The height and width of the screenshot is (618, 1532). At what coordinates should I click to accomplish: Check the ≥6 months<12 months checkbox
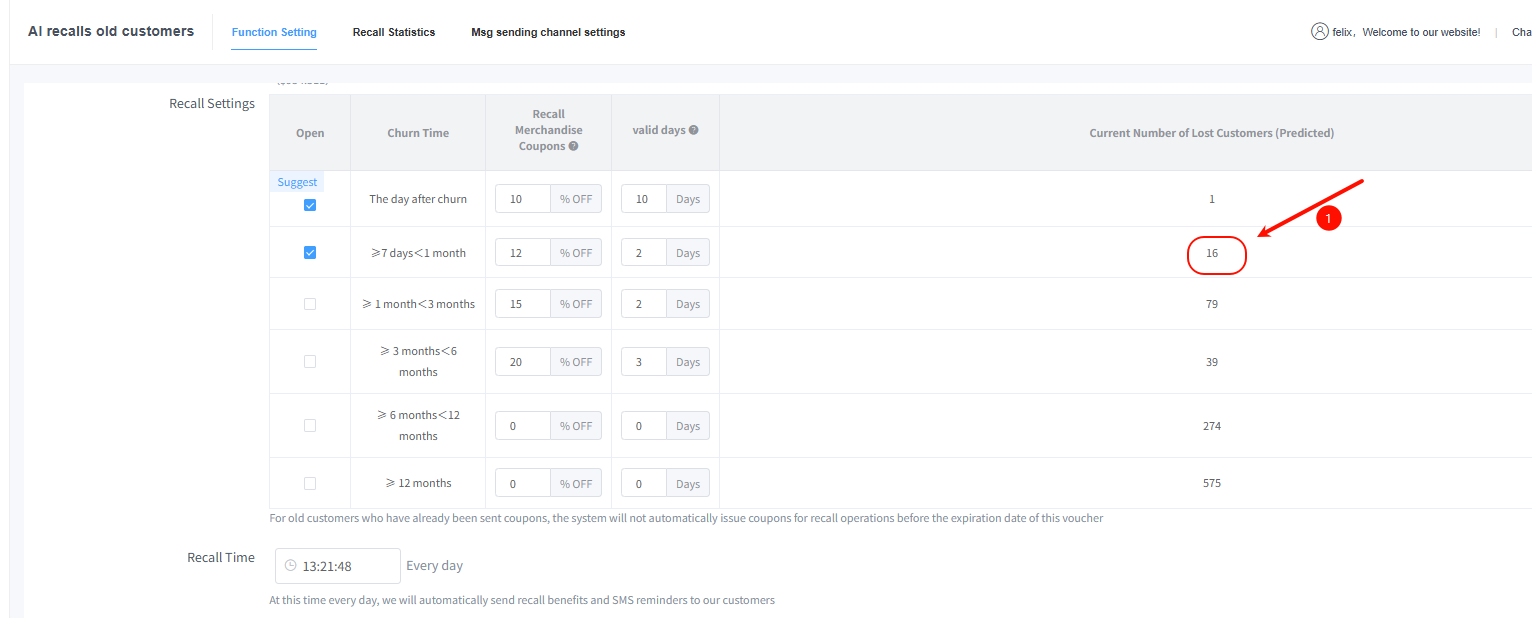[x=310, y=426]
